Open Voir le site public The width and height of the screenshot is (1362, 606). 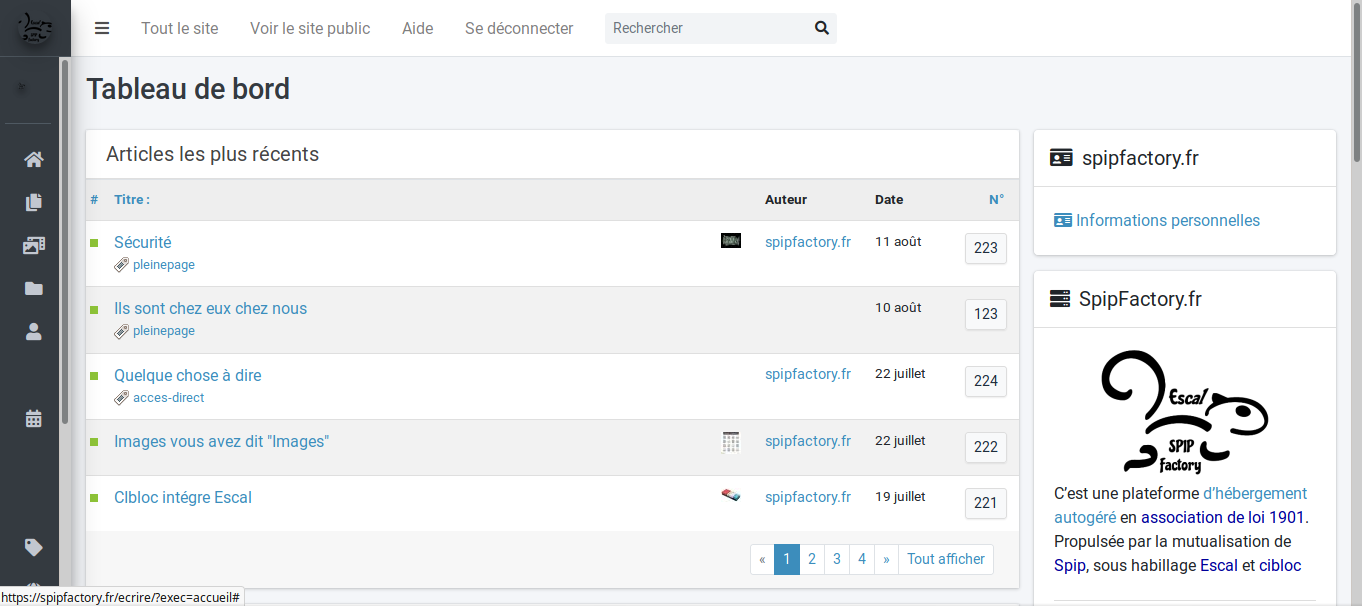tap(310, 28)
